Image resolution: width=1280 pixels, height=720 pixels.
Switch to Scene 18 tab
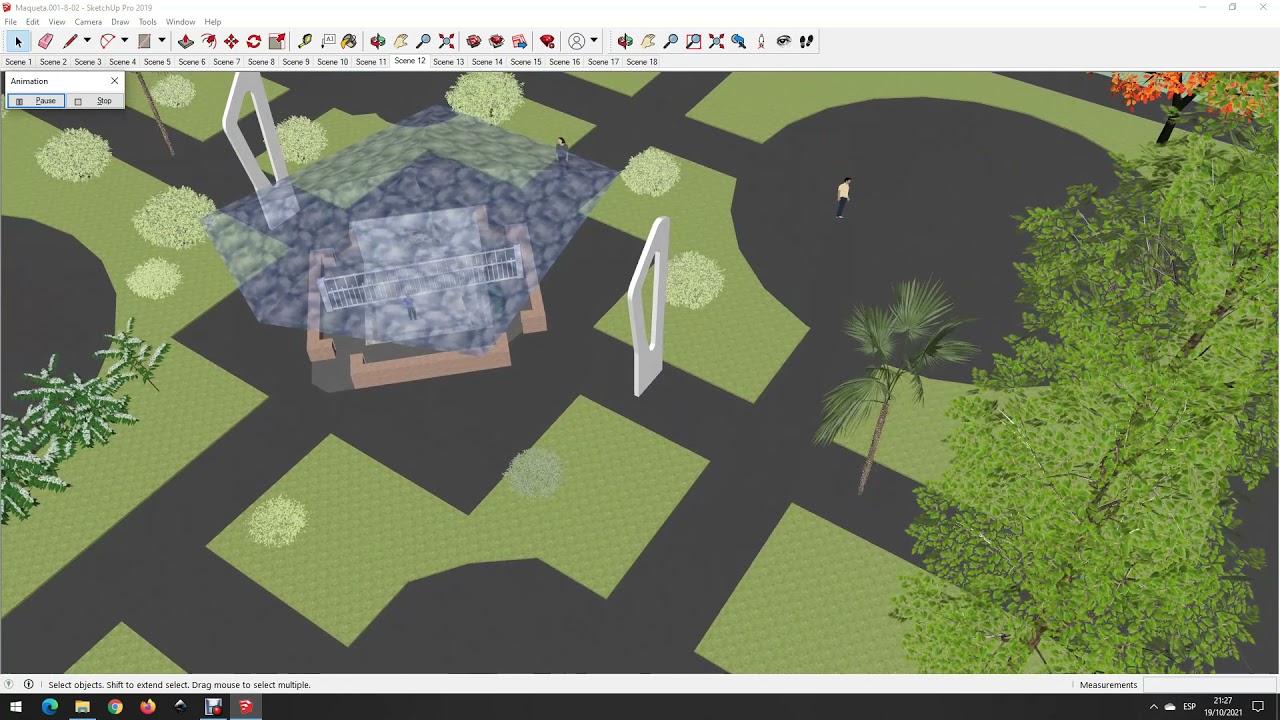642,62
